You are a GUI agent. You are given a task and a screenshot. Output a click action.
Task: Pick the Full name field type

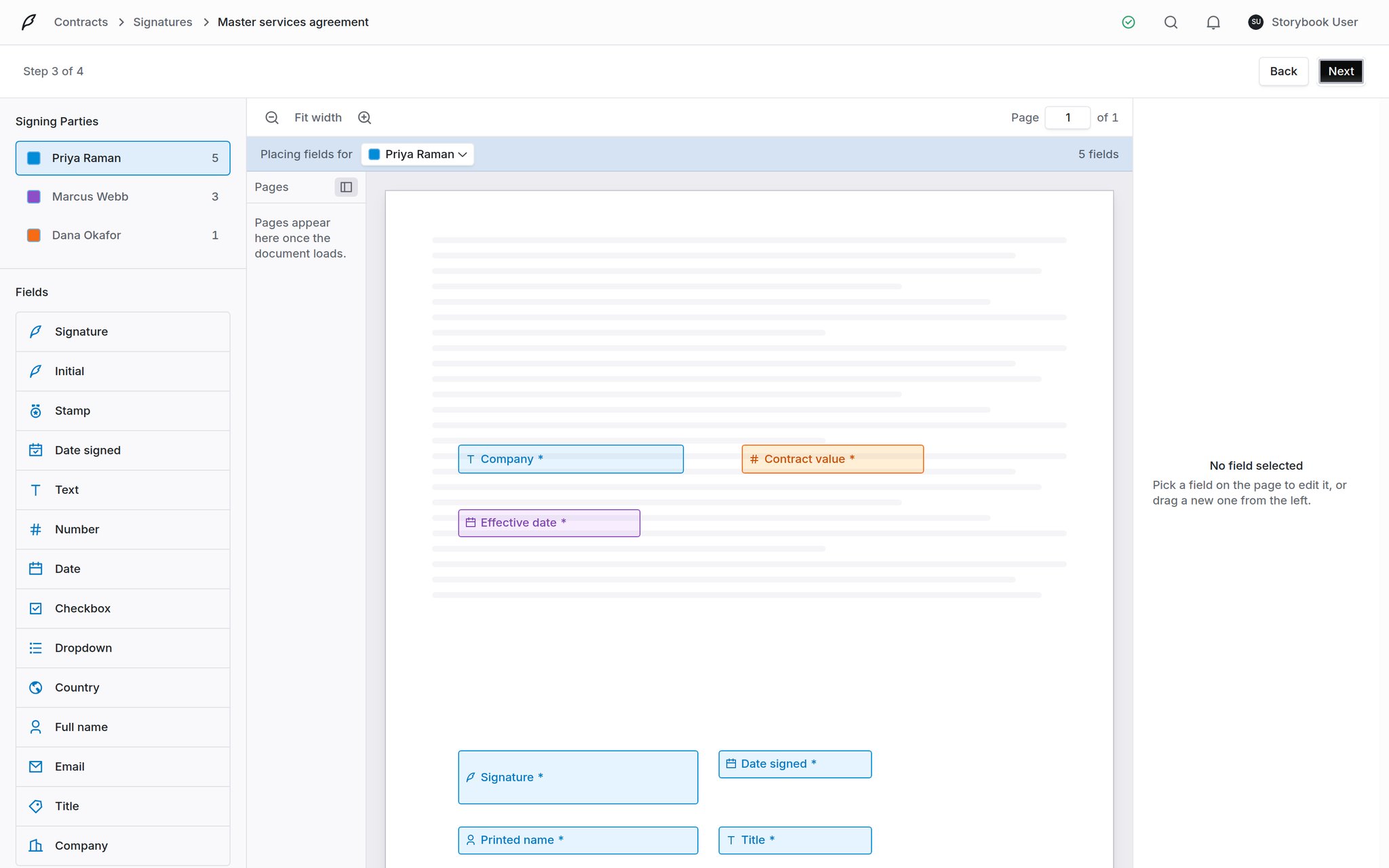coord(123,727)
